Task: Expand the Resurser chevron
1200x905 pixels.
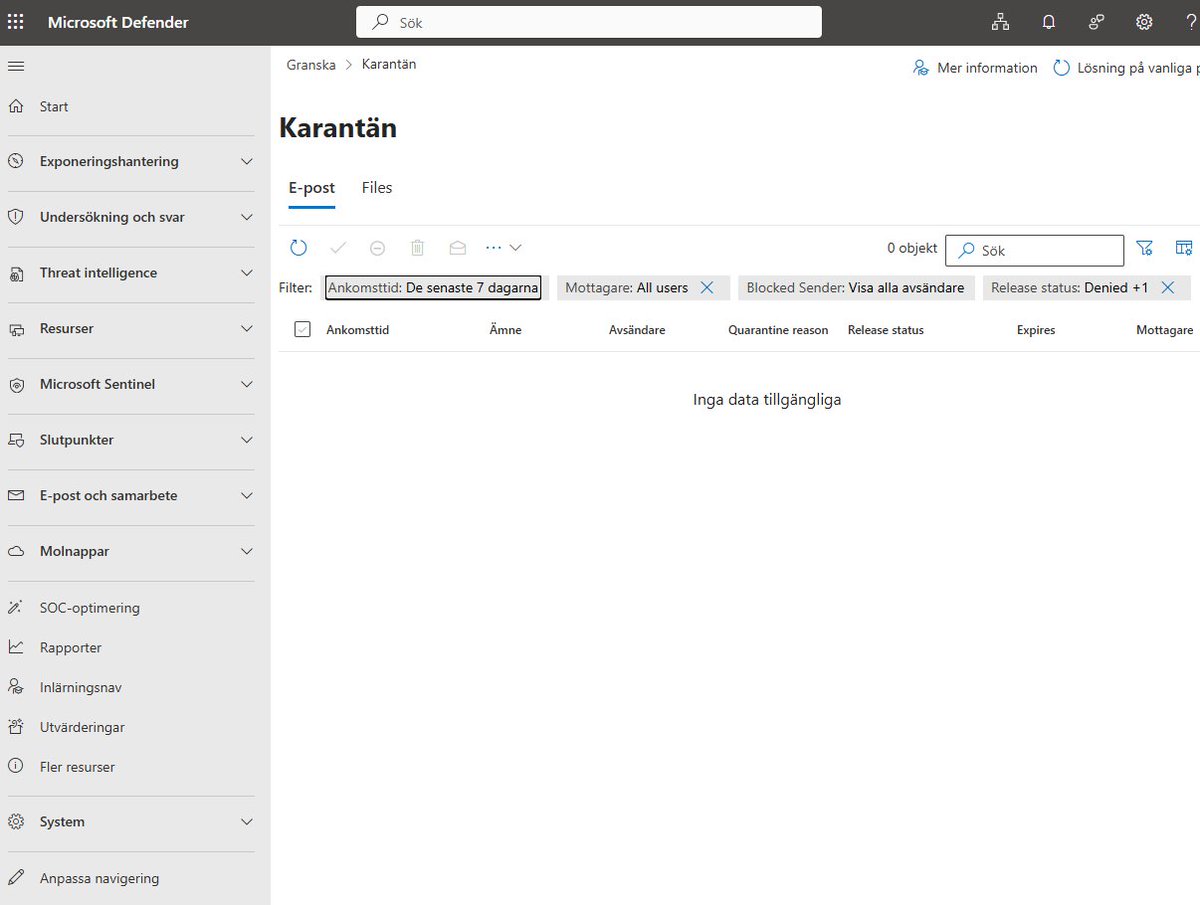Action: point(247,329)
